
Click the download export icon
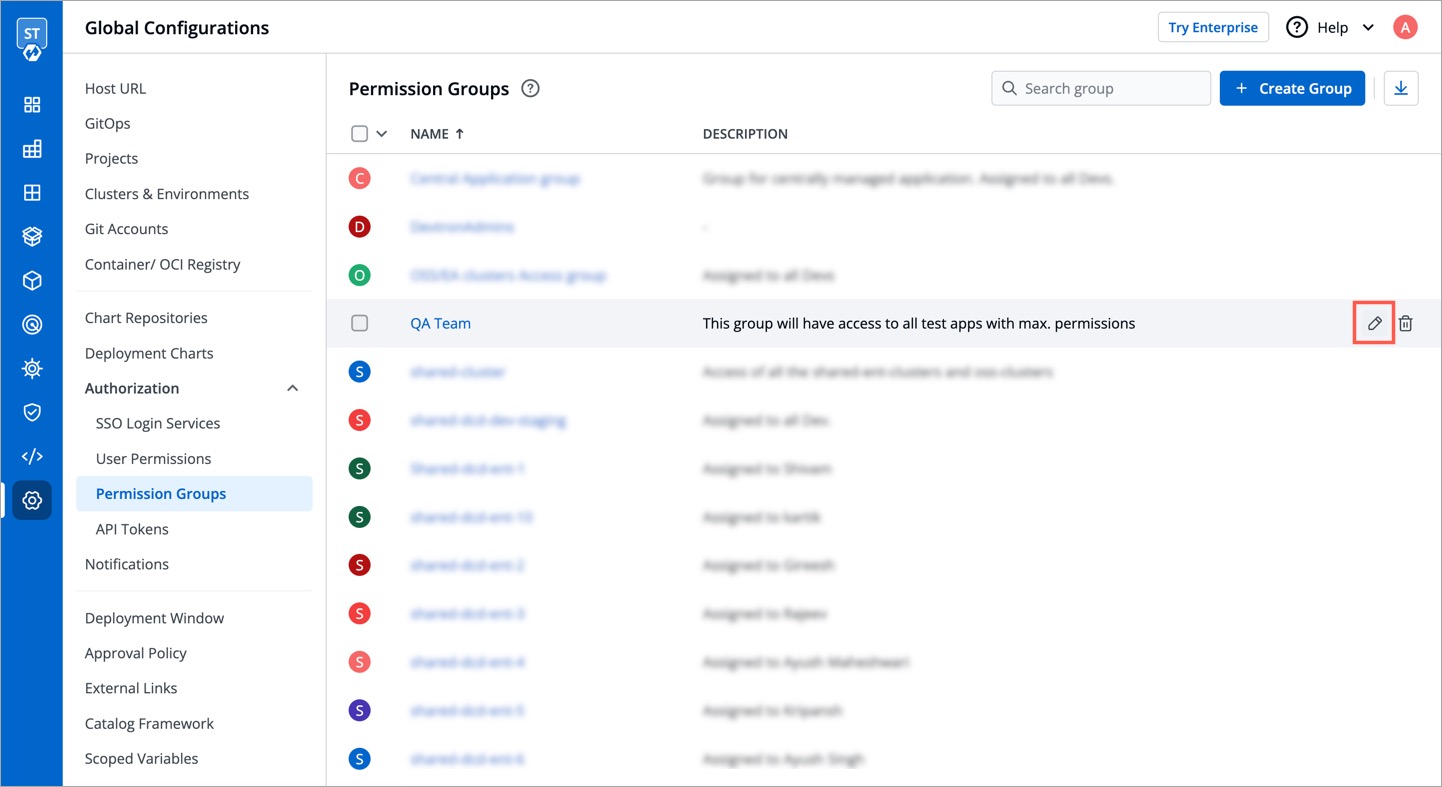coord(1400,88)
